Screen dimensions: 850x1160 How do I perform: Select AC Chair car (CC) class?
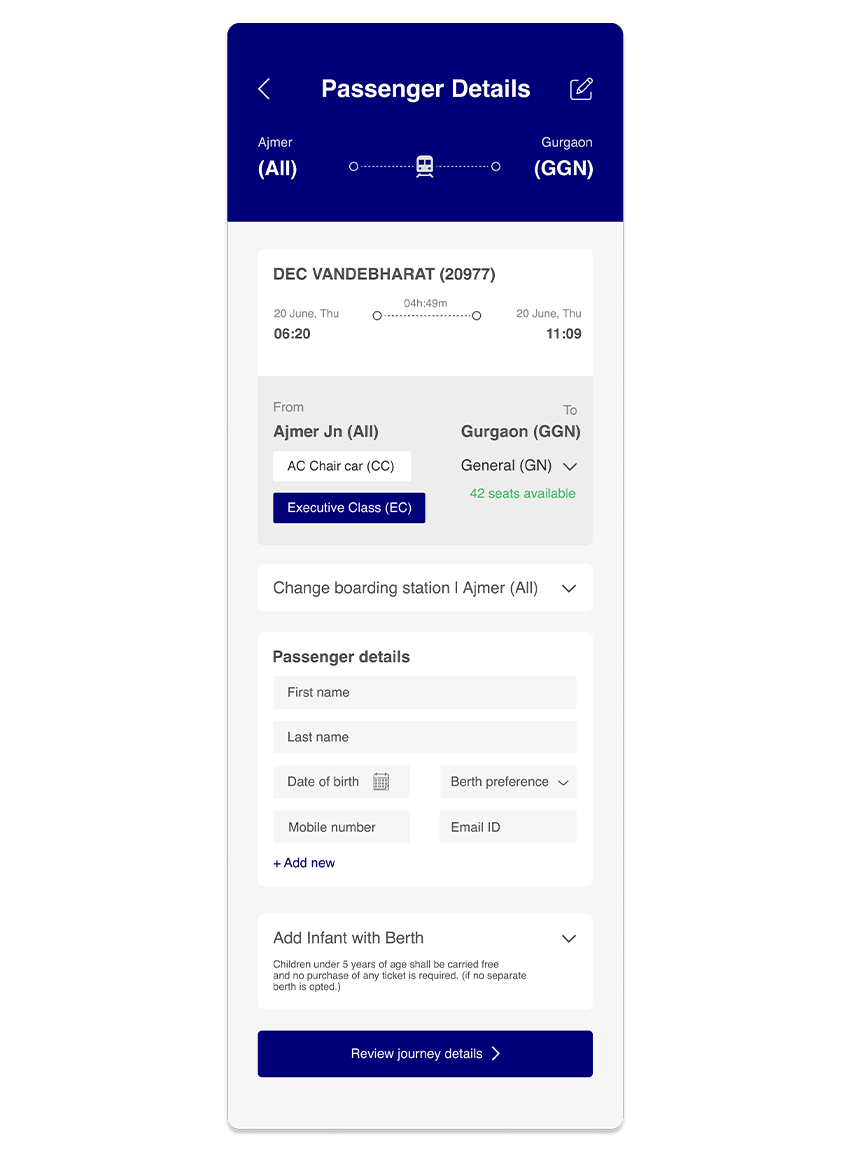341,466
